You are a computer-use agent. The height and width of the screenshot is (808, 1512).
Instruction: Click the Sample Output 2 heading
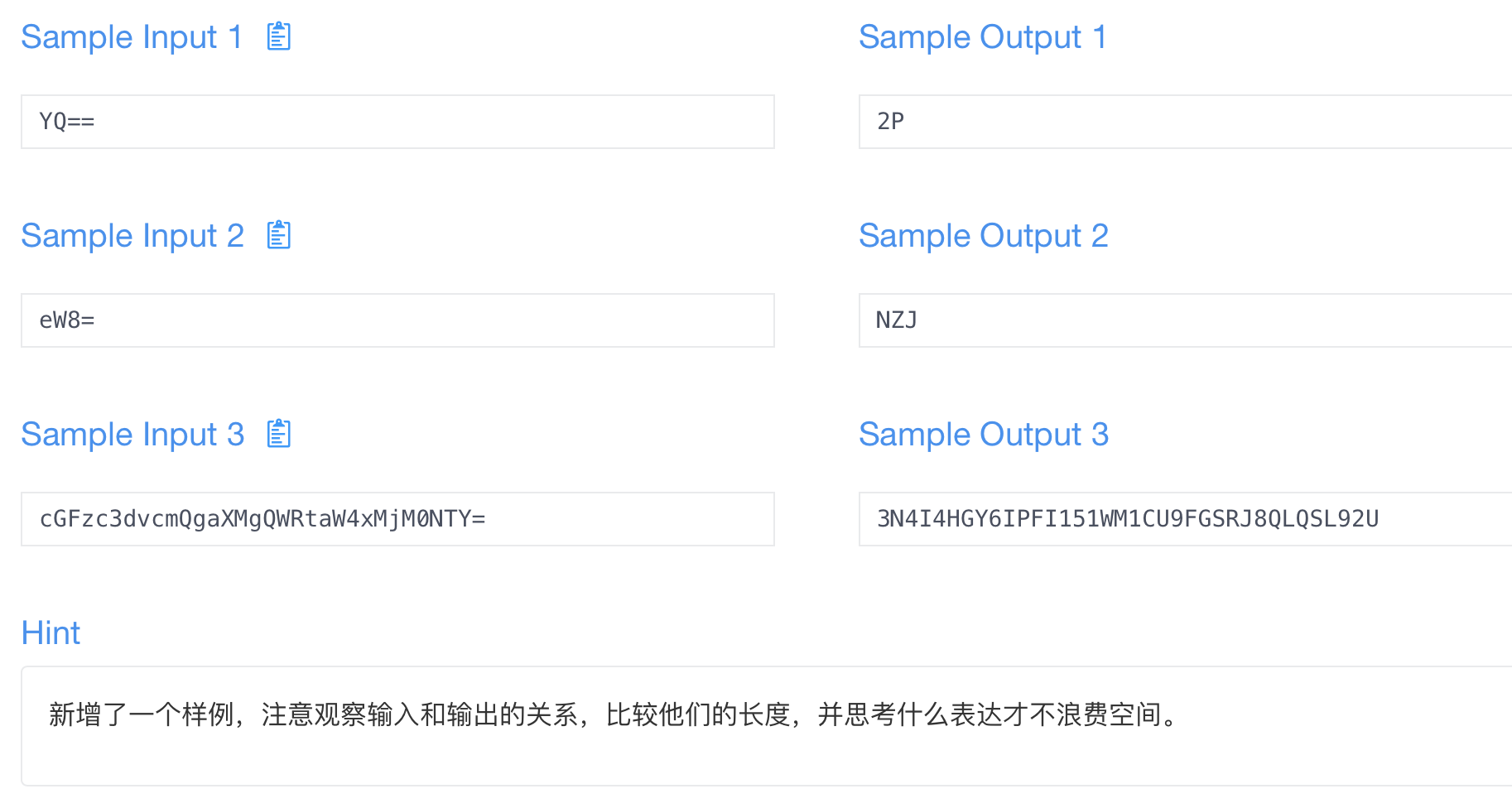coord(984,236)
